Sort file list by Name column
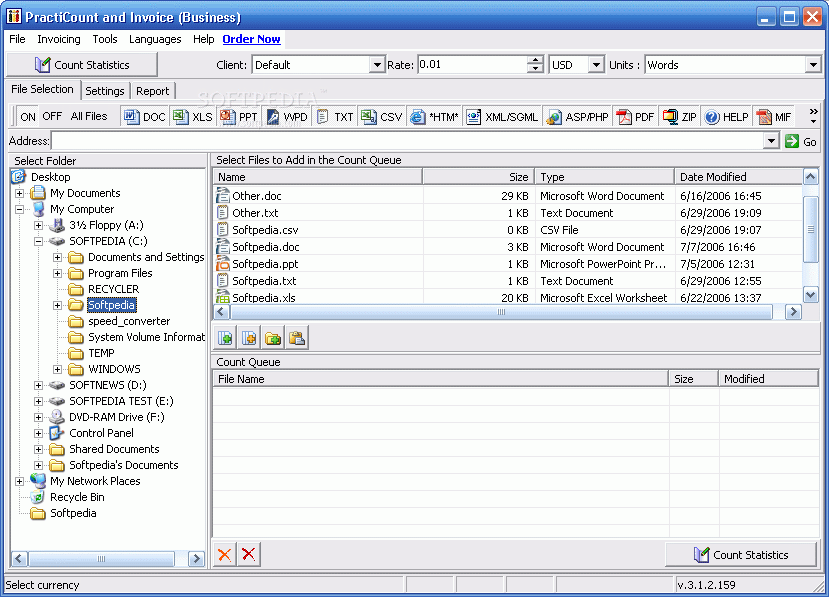This screenshot has width=829, height=597. [x=318, y=177]
